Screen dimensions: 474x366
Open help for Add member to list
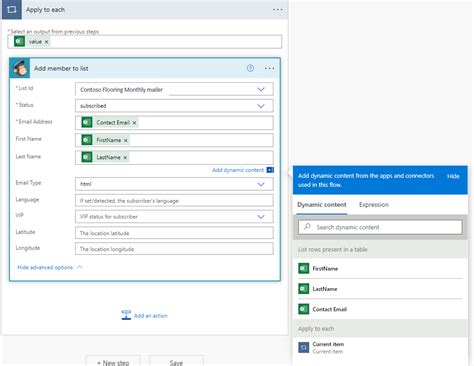coord(250,68)
